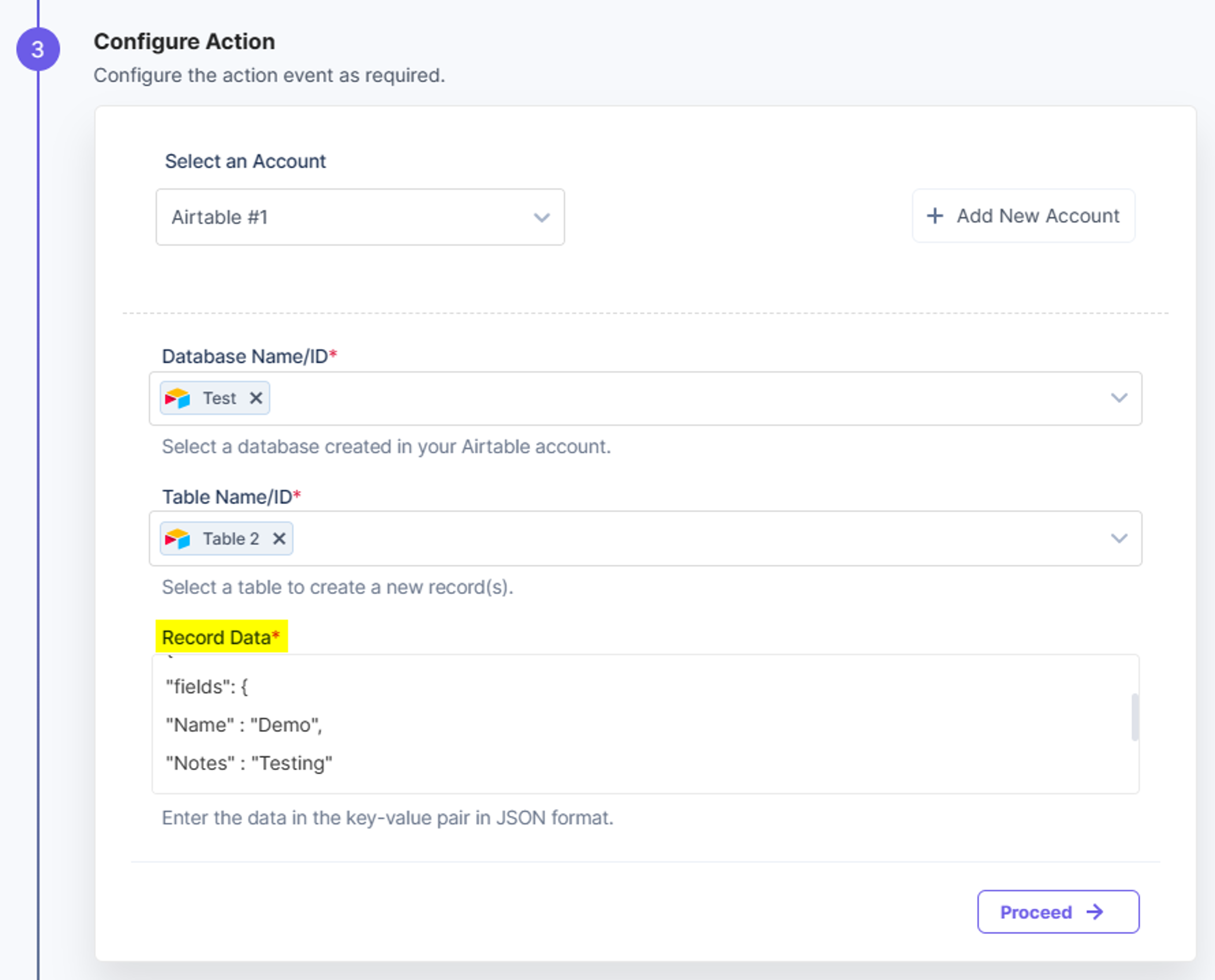
Task: Click inside the Record Data text area
Action: point(645,724)
